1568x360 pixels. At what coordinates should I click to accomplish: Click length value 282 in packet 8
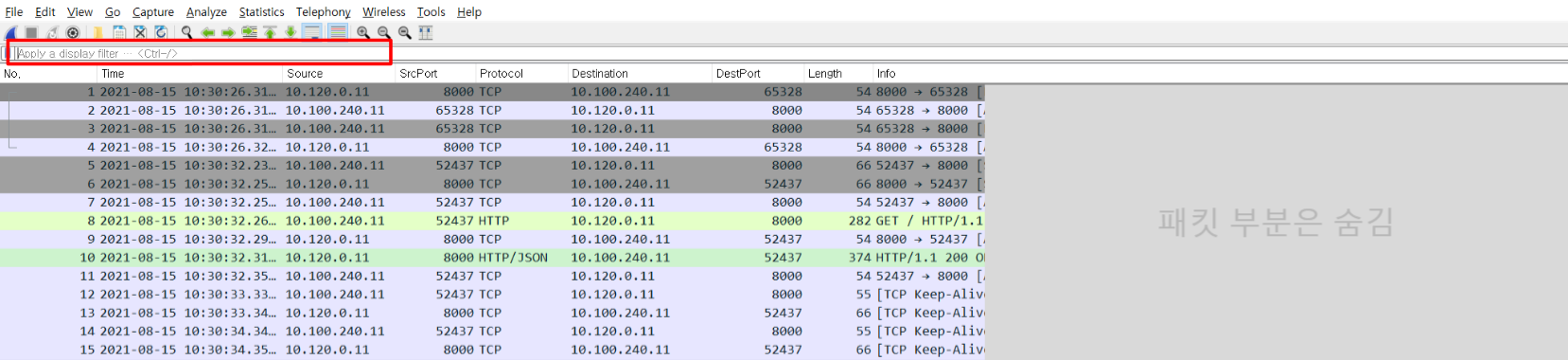(x=859, y=221)
